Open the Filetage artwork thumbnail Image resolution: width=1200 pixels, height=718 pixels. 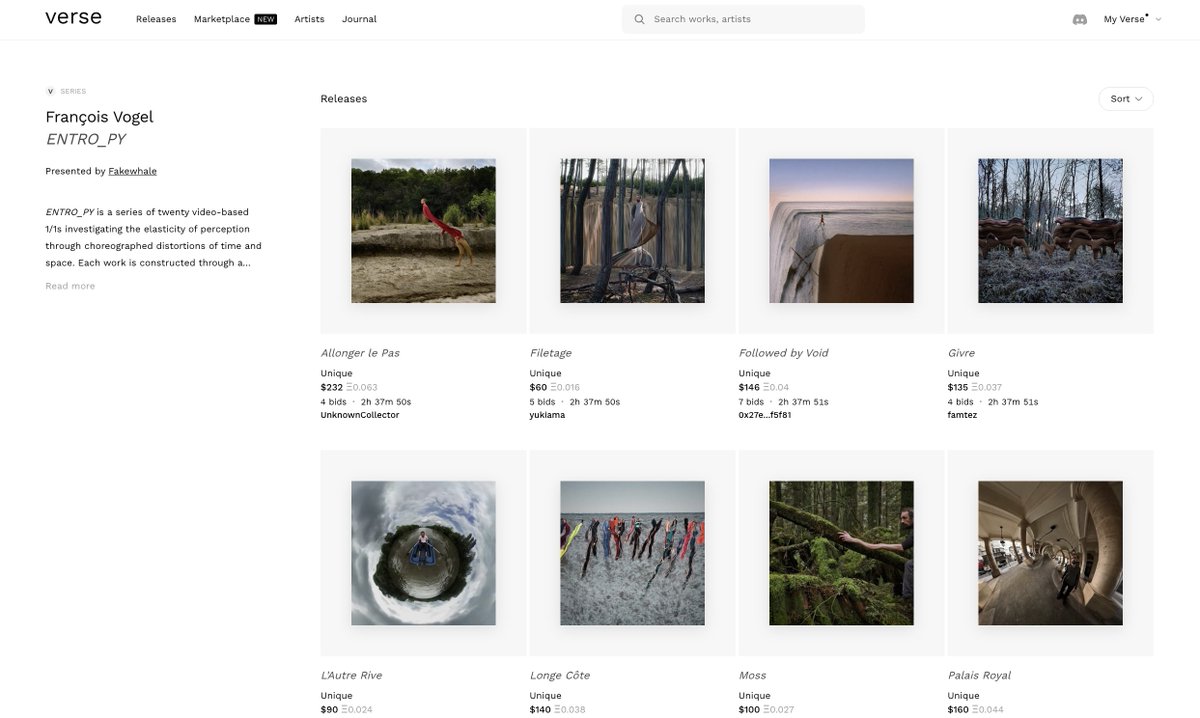pyautogui.click(x=632, y=231)
